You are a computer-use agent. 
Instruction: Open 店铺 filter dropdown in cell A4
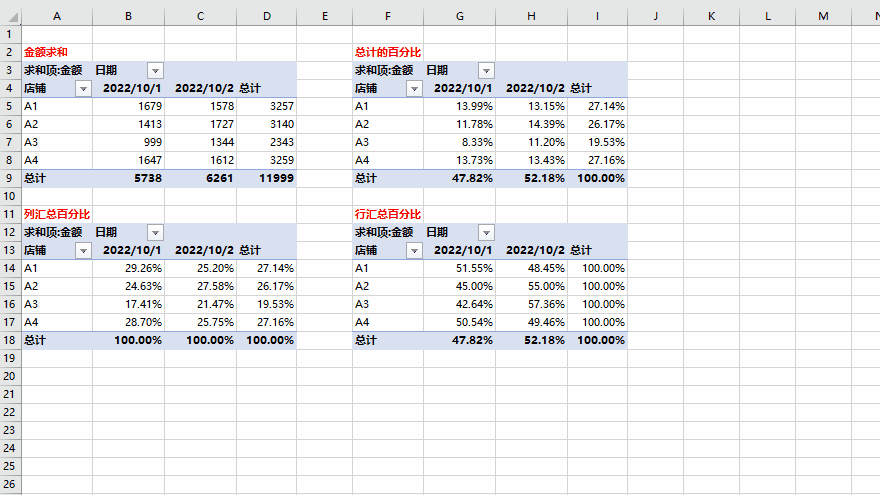point(83,89)
